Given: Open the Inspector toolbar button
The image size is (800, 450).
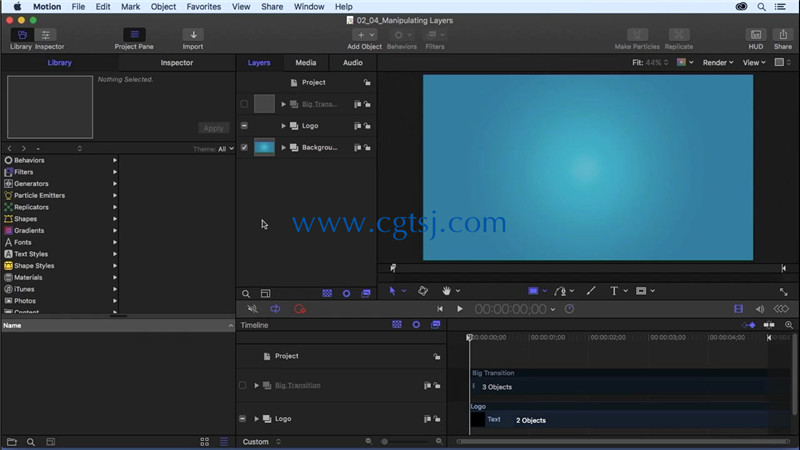Looking at the screenshot, I should click(45, 35).
